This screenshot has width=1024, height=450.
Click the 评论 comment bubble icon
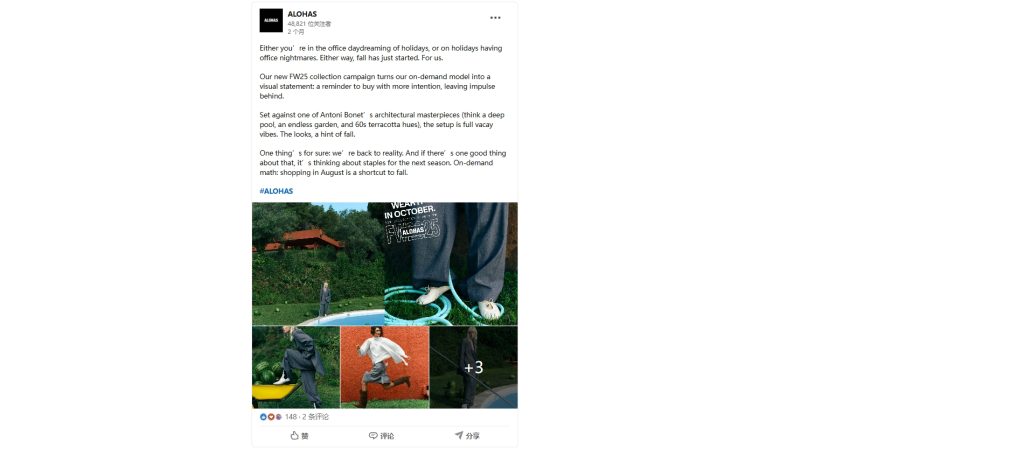coord(373,436)
